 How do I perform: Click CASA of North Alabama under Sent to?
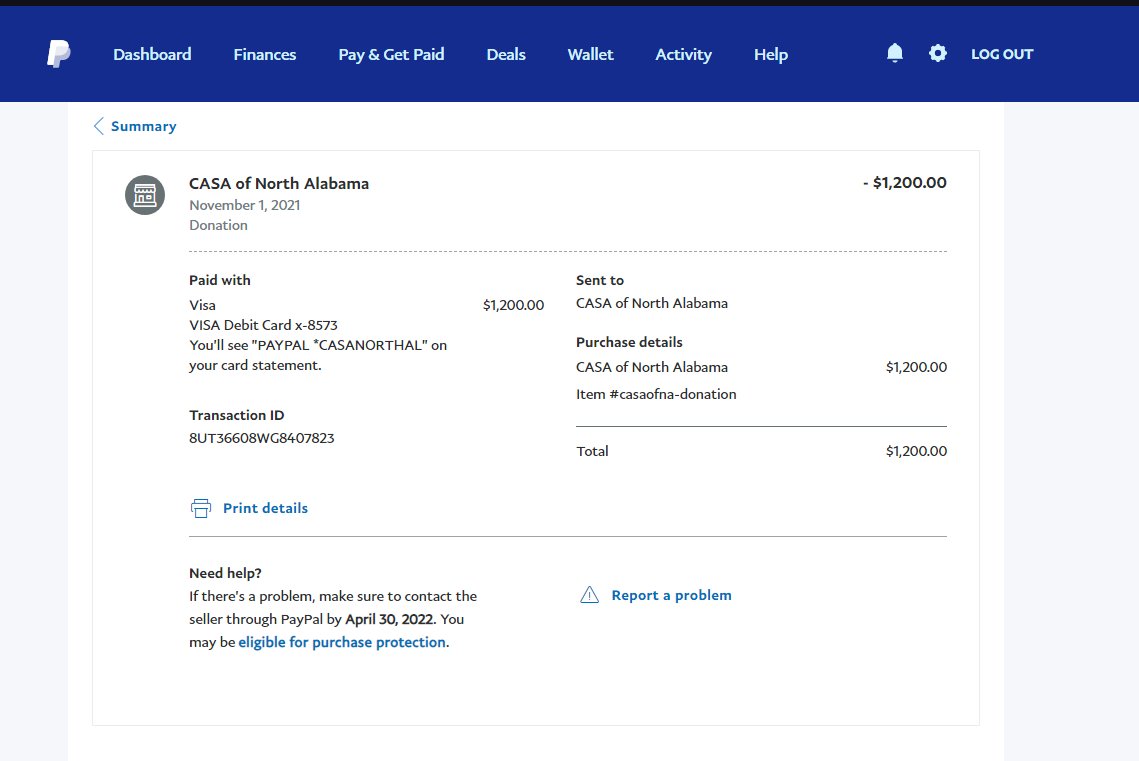pyautogui.click(x=652, y=304)
